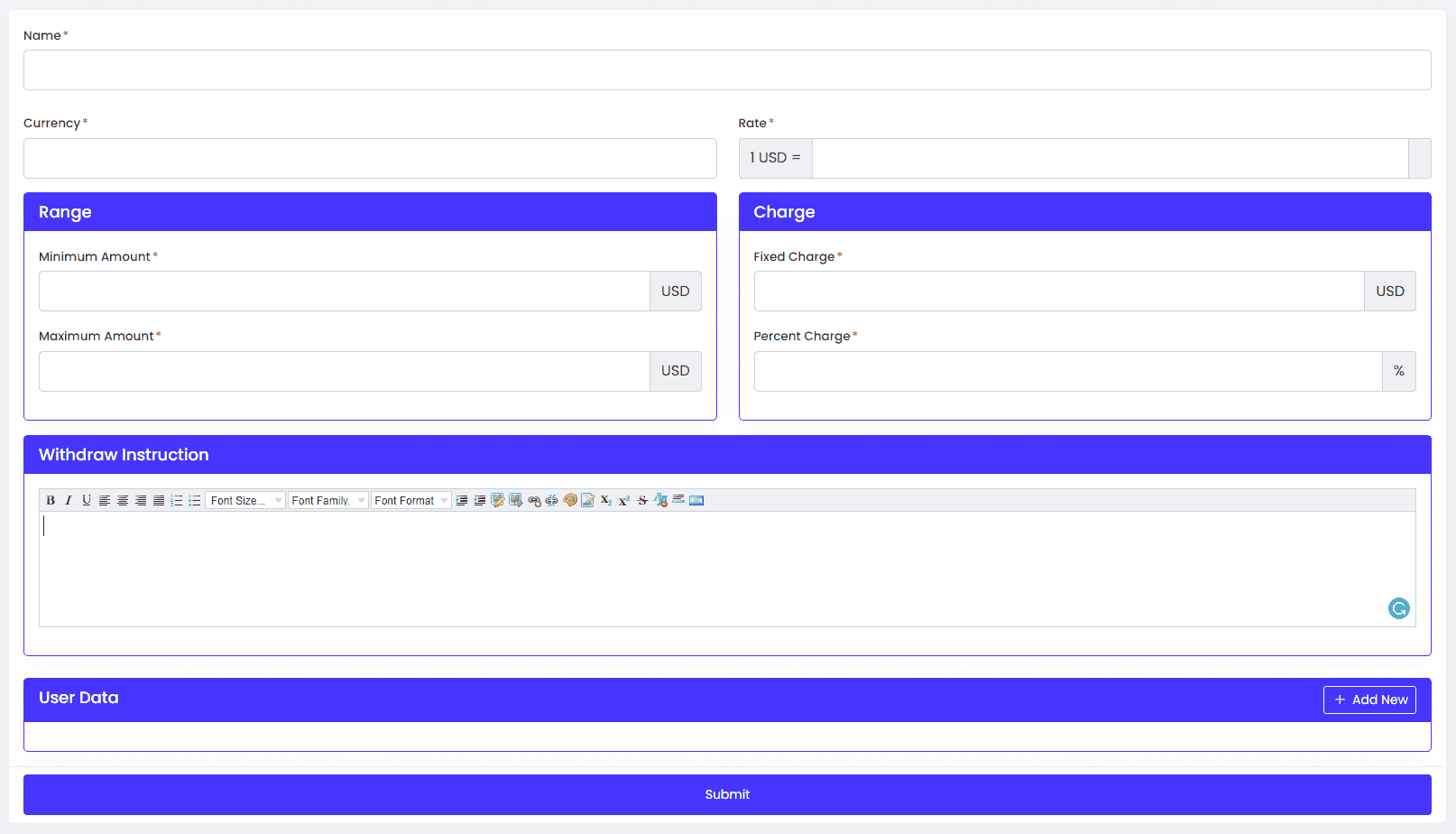Click the Rate value input
This screenshot has width=1456, height=834.
(1110, 158)
